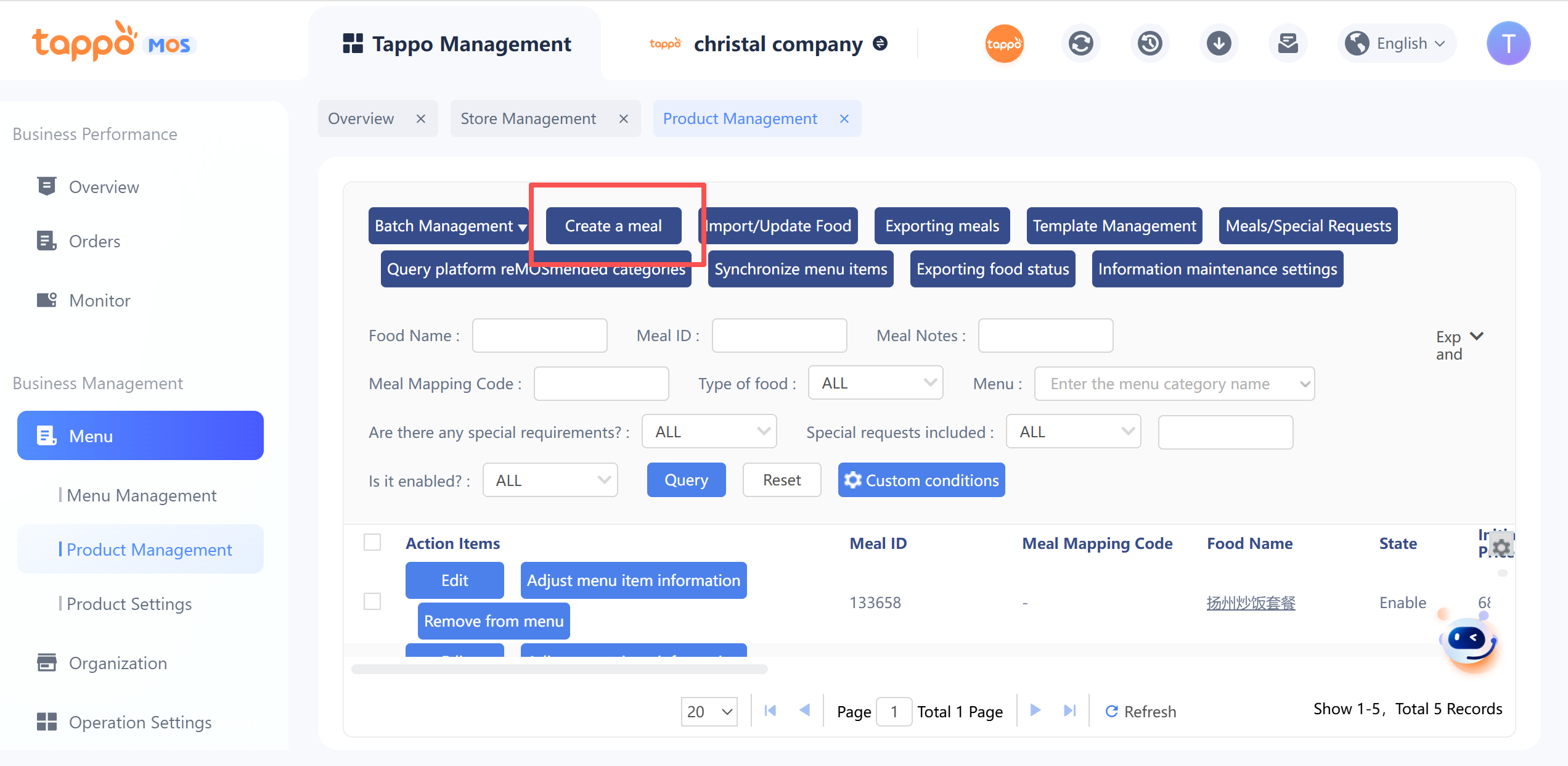Check the row checkbox for meal 133658
Screen dimensions: 1568x766
click(372, 601)
